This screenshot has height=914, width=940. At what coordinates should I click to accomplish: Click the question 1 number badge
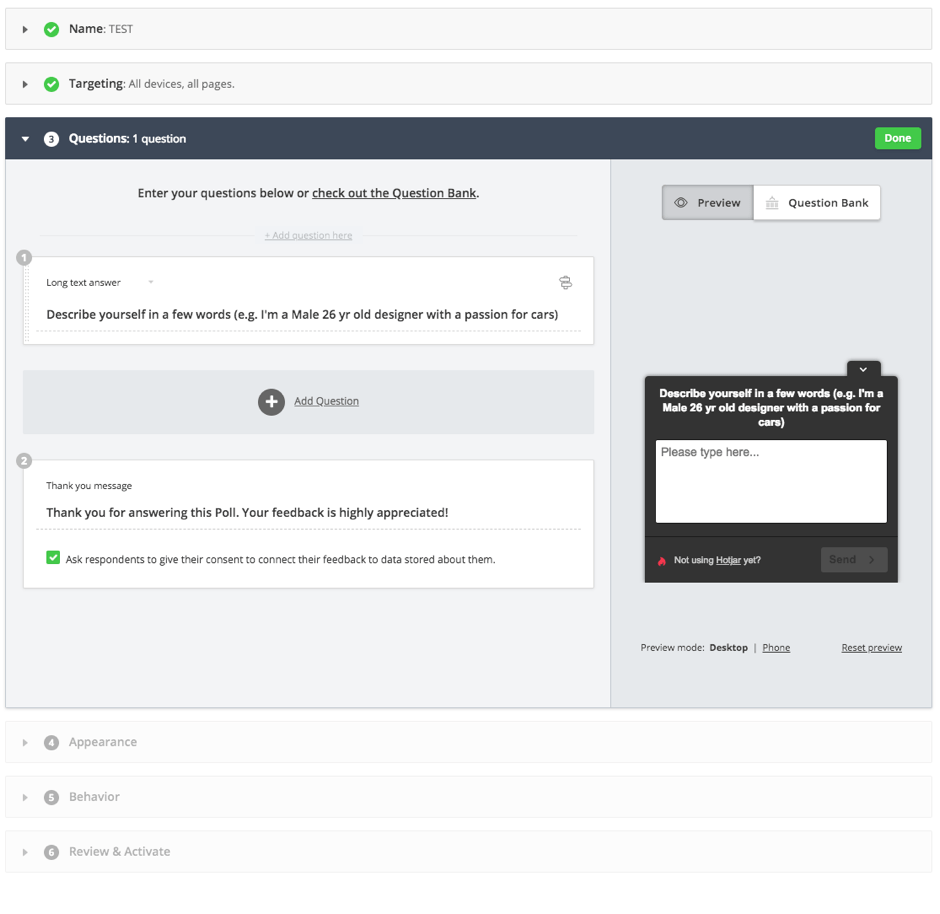(24, 258)
